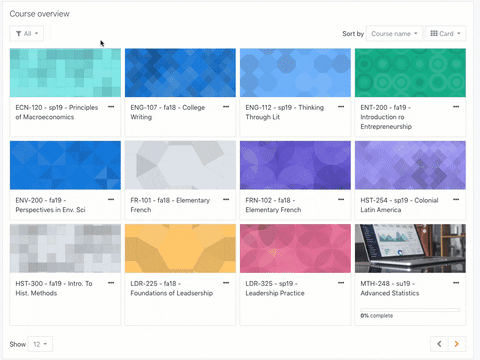Image resolution: width=480 pixels, height=360 pixels.
Task: Click the green ENT-200 course image
Action: [410, 73]
